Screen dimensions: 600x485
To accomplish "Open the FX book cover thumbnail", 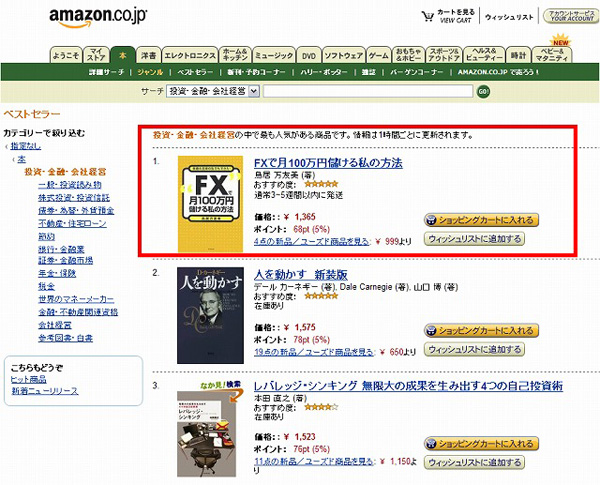I will (x=210, y=204).
